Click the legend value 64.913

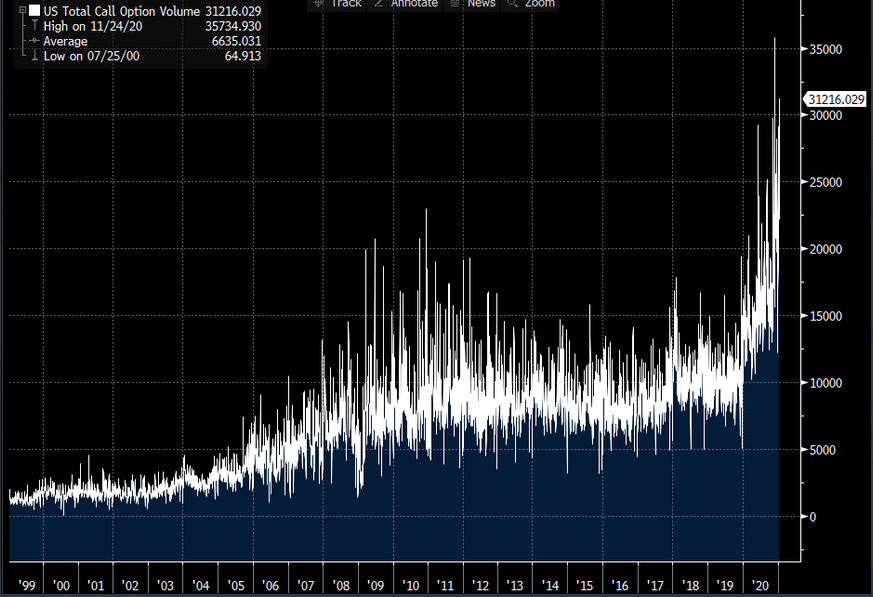pos(243,56)
